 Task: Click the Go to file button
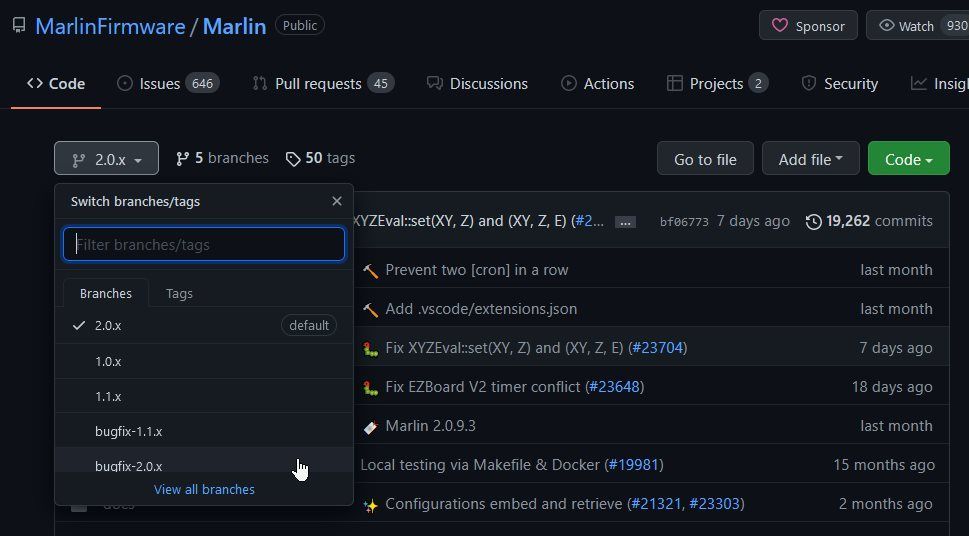point(705,159)
